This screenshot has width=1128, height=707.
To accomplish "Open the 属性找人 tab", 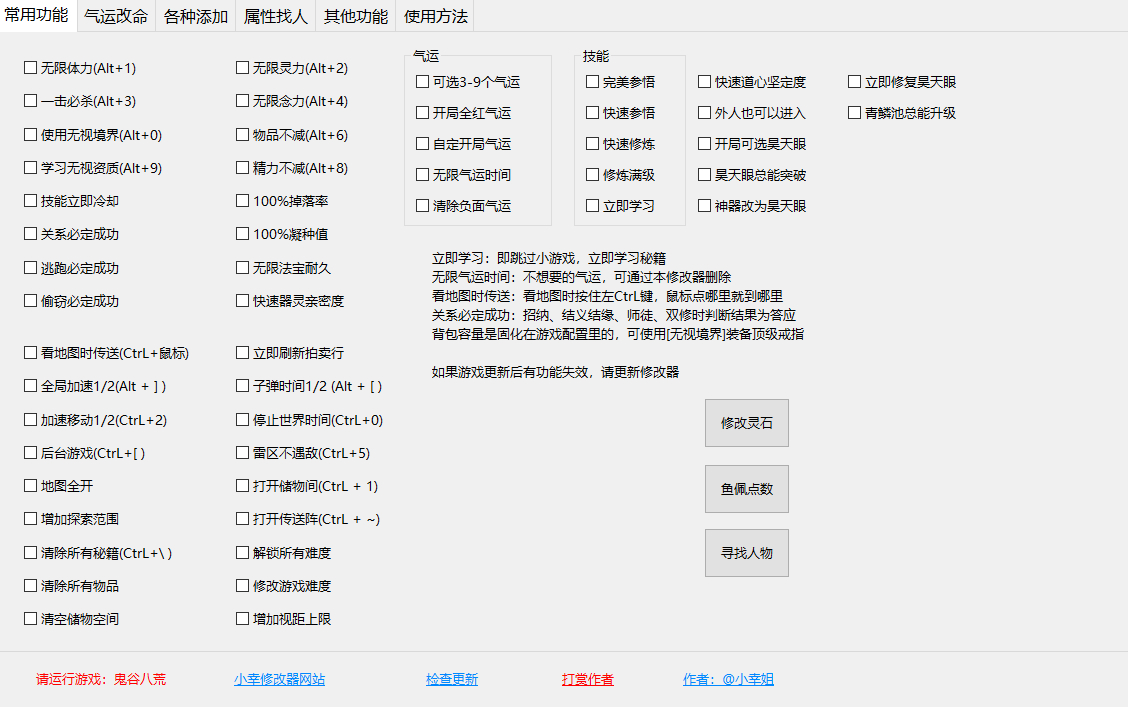I will click(x=275, y=16).
